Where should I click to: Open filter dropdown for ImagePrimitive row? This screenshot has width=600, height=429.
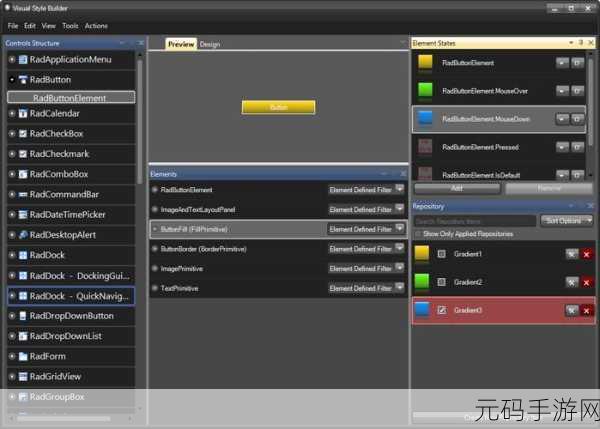pyautogui.click(x=399, y=268)
